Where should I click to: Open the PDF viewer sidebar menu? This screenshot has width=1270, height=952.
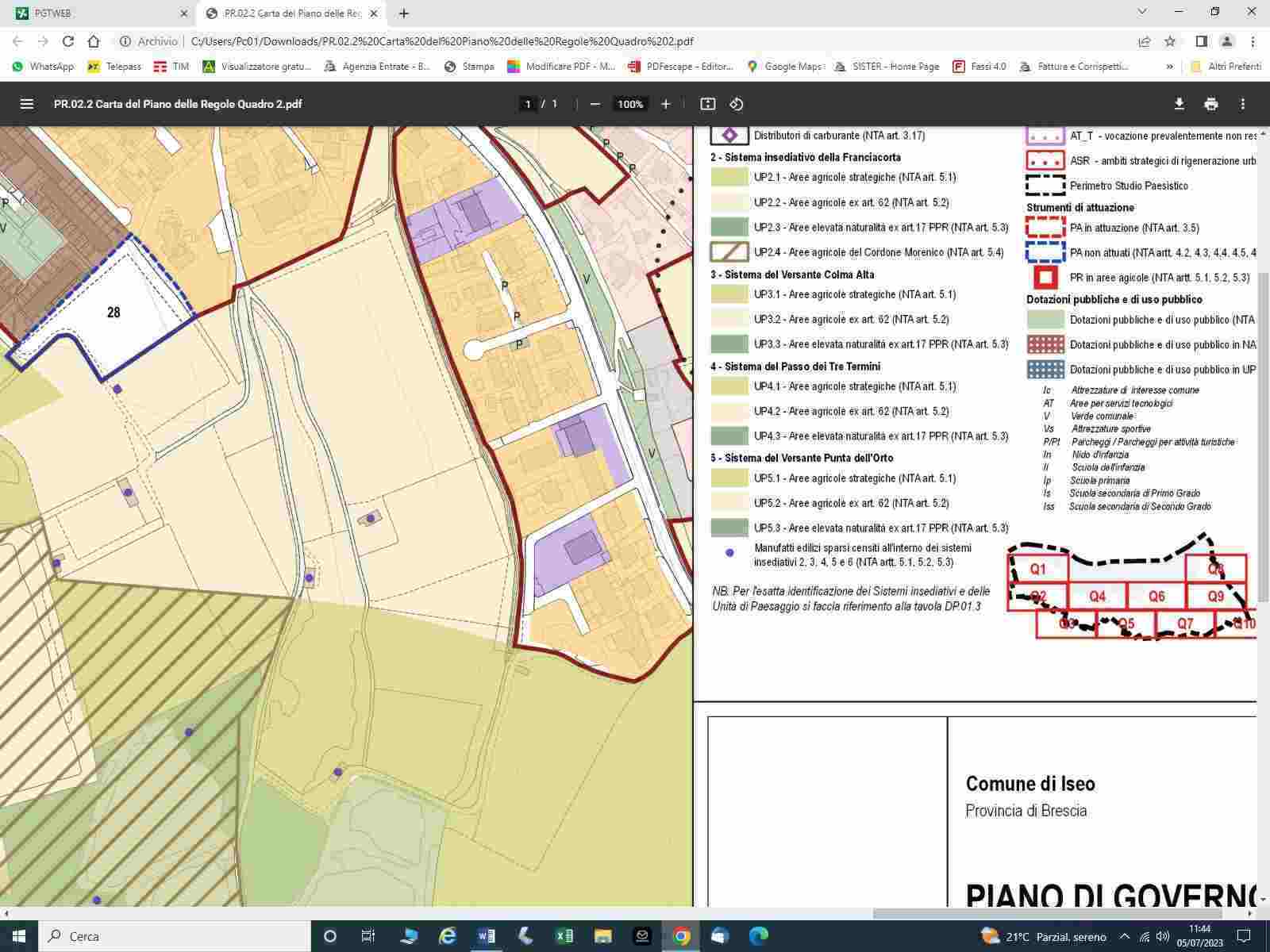tap(27, 104)
